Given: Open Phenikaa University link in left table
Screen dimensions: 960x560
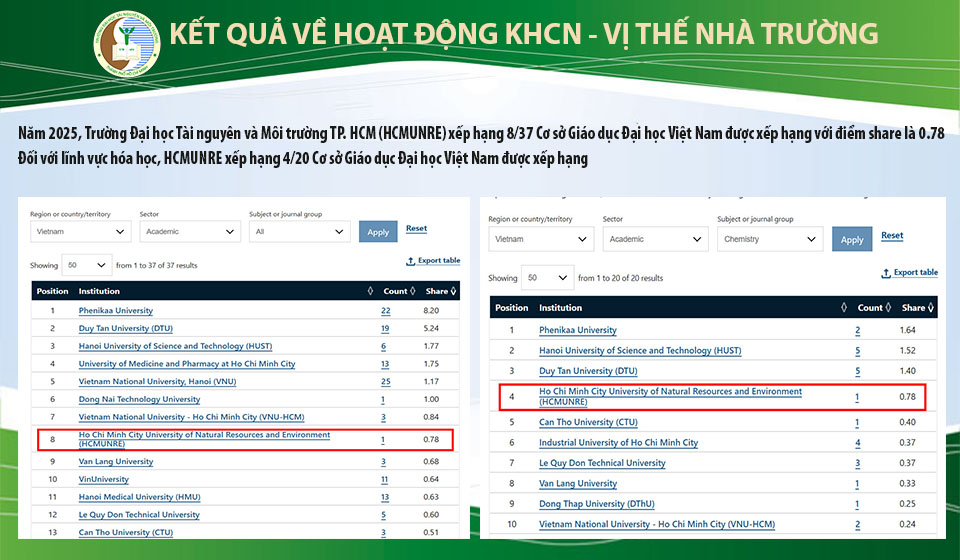Looking at the screenshot, I should coord(116,311).
